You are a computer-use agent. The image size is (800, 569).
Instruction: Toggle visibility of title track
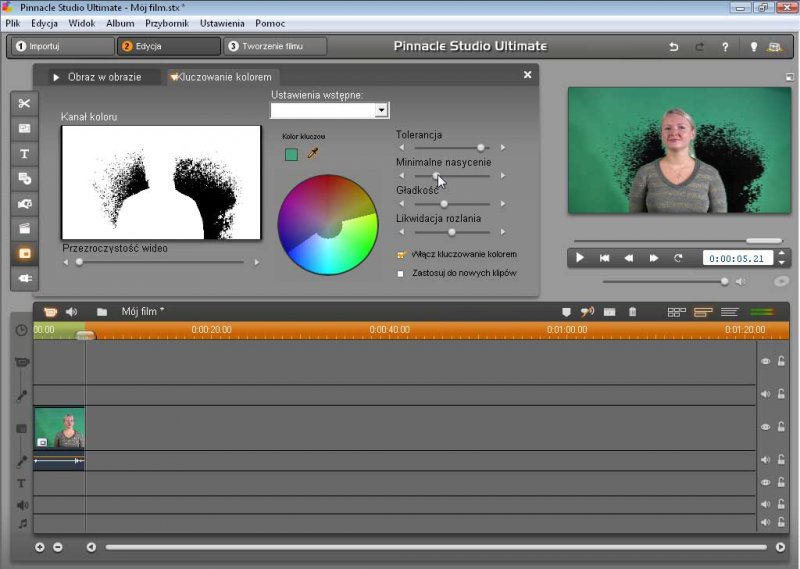[x=765, y=482]
